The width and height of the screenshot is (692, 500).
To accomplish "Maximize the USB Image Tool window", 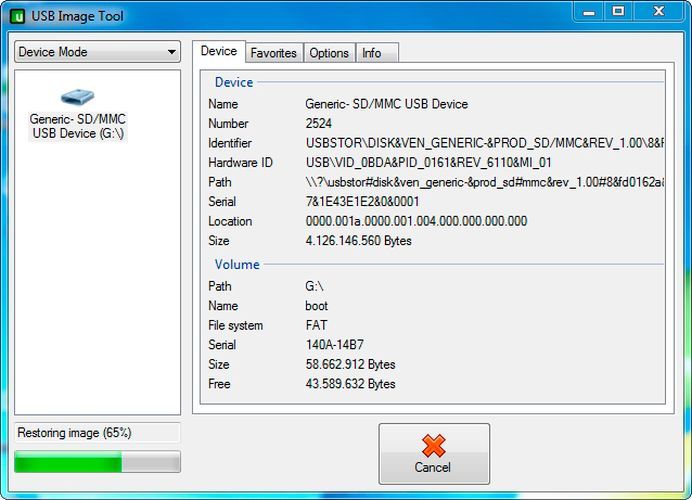I will 619,11.
